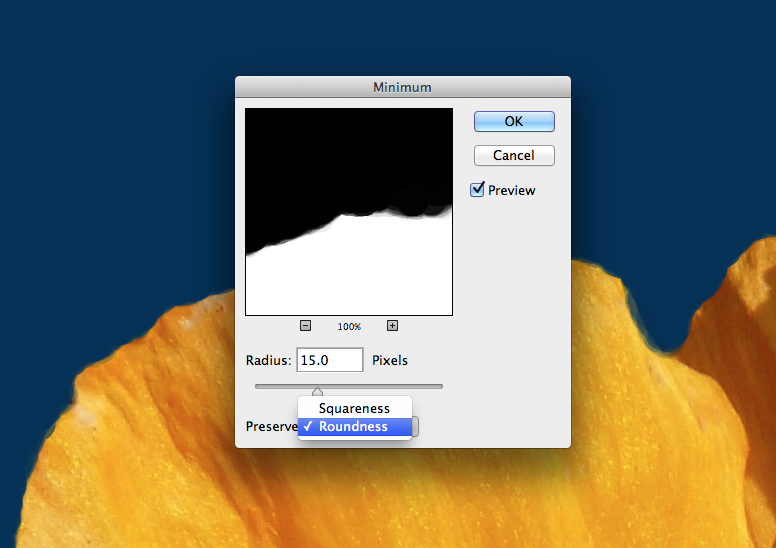Choose Squareness from the Preserve menu
Viewport: 776px width, 548px height.
pos(354,408)
